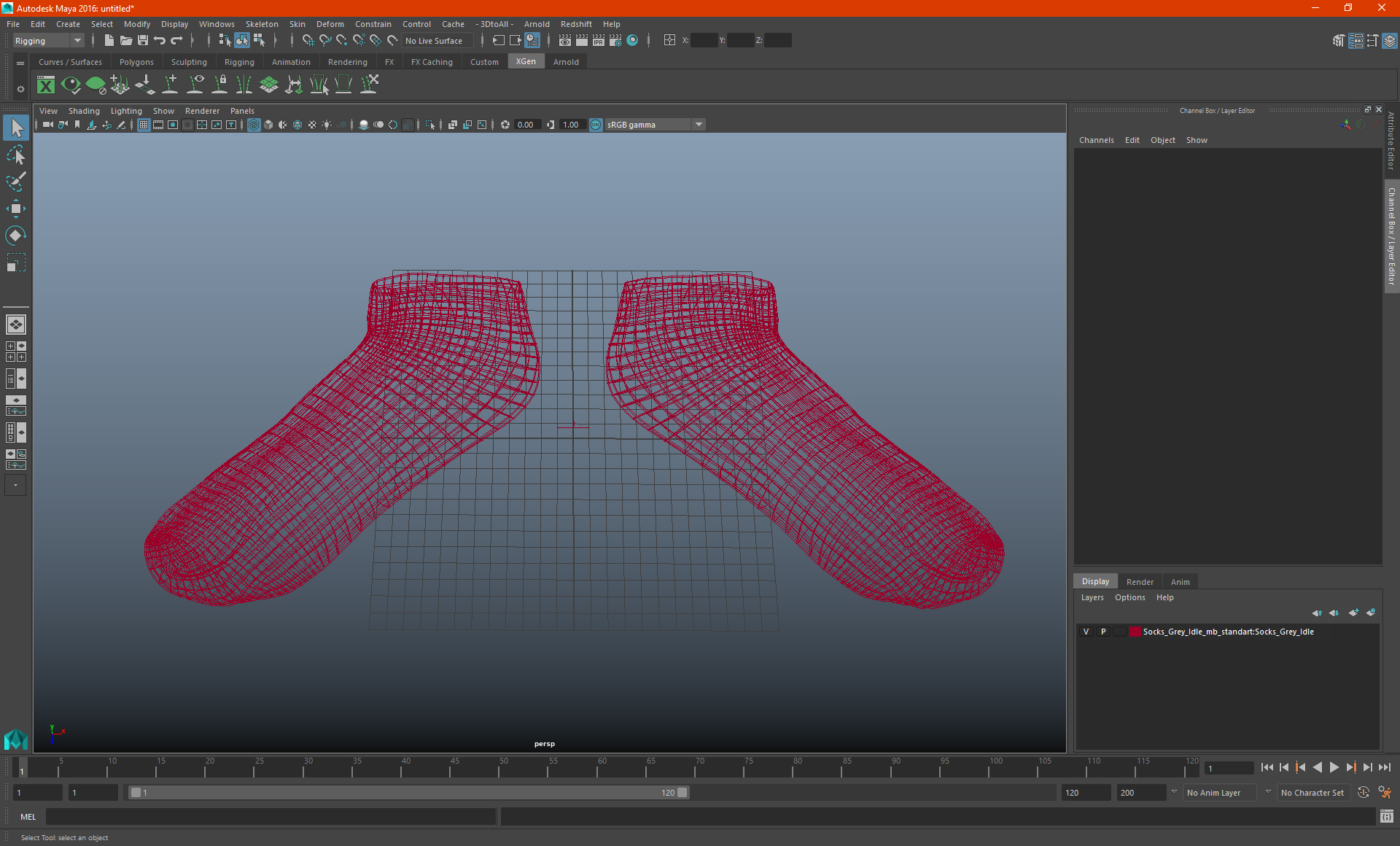
Task: Toggle layer visibility V box
Action: pyautogui.click(x=1086, y=632)
